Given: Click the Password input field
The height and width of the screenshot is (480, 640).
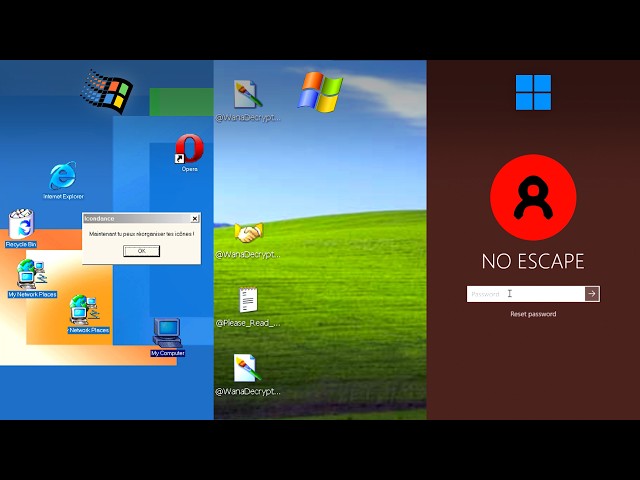Looking at the screenshot, I should 526,294.
